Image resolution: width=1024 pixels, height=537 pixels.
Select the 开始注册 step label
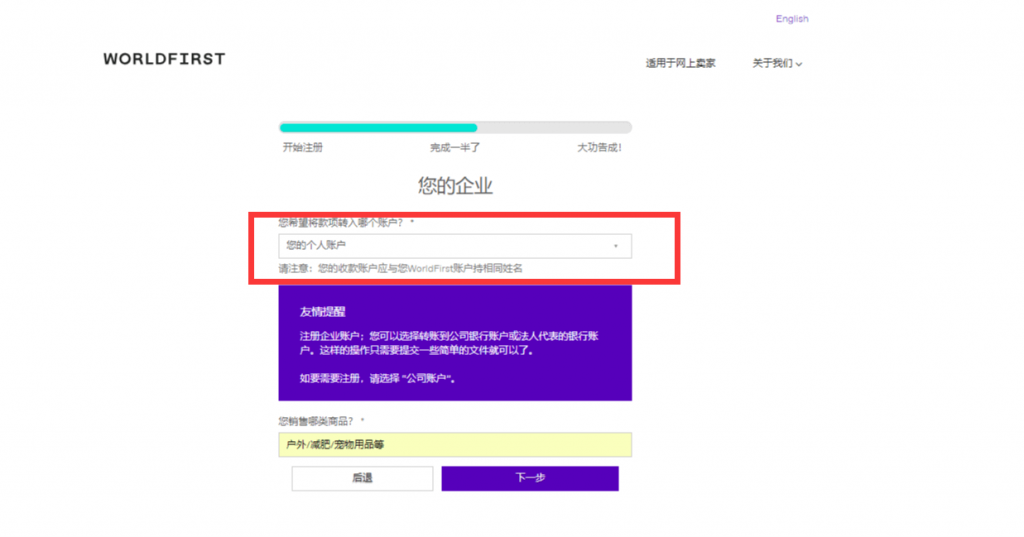(302, 147)
